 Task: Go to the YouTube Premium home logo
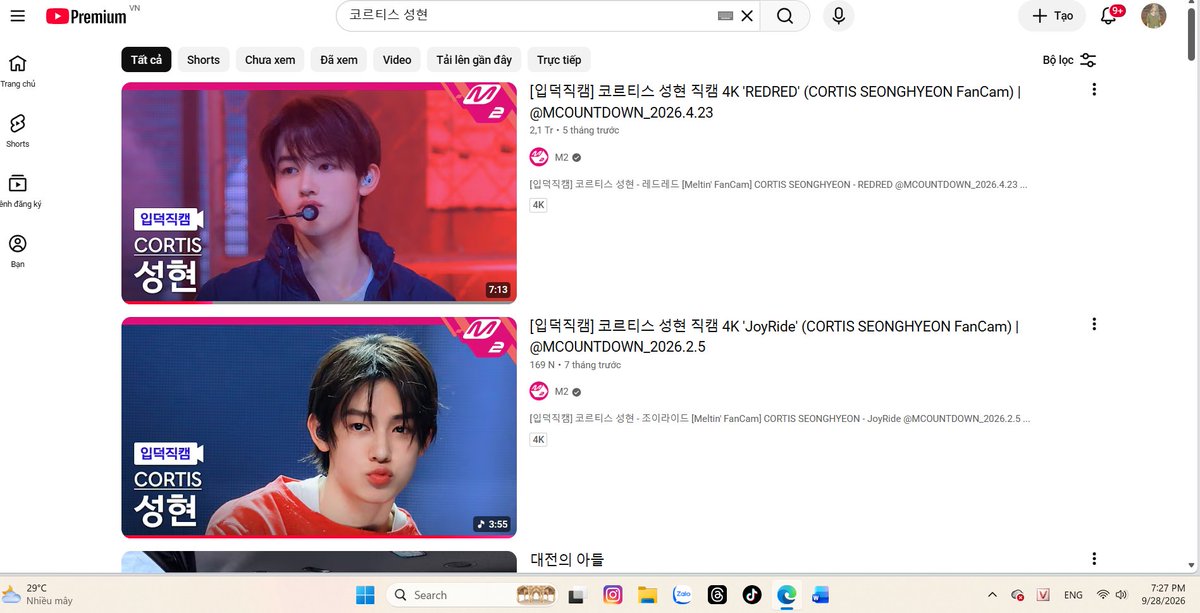click(x=86, y=16)
